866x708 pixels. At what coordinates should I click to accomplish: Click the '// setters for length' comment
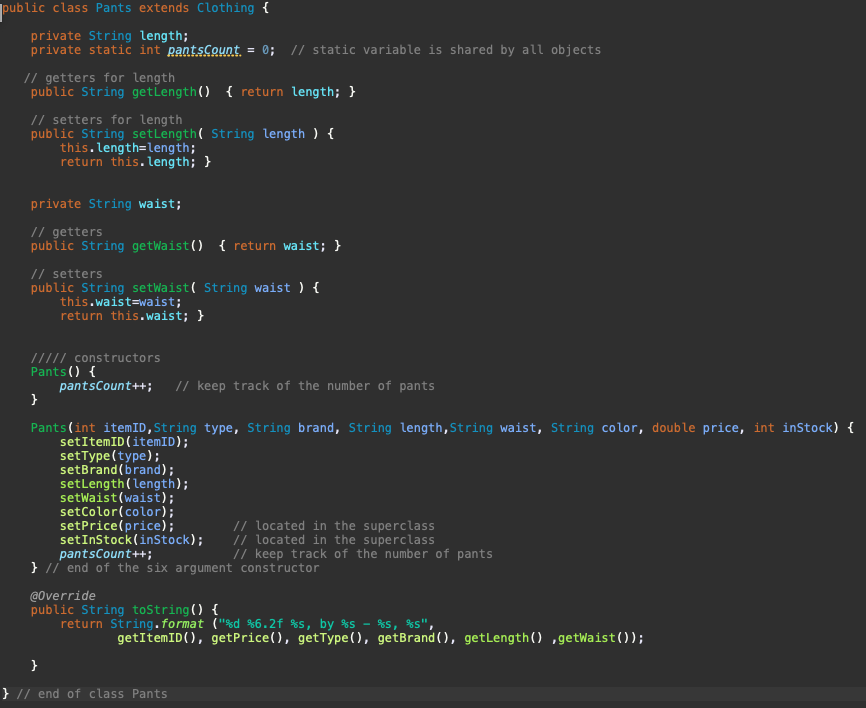pos(107,120)
